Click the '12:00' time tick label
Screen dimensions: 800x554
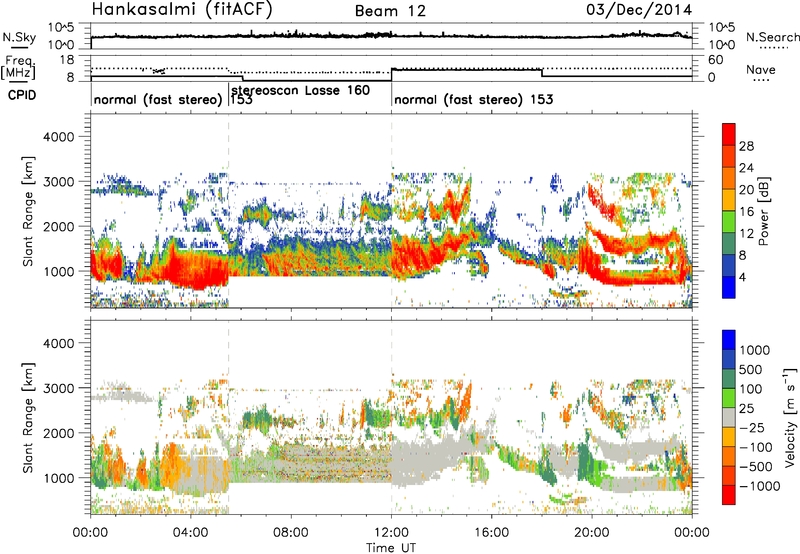391,533
